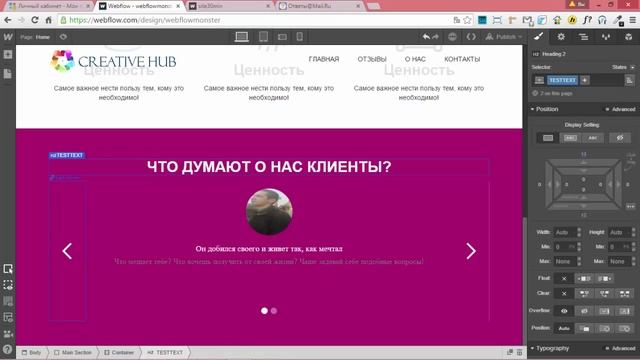Undo the last change

pos(426,37)
